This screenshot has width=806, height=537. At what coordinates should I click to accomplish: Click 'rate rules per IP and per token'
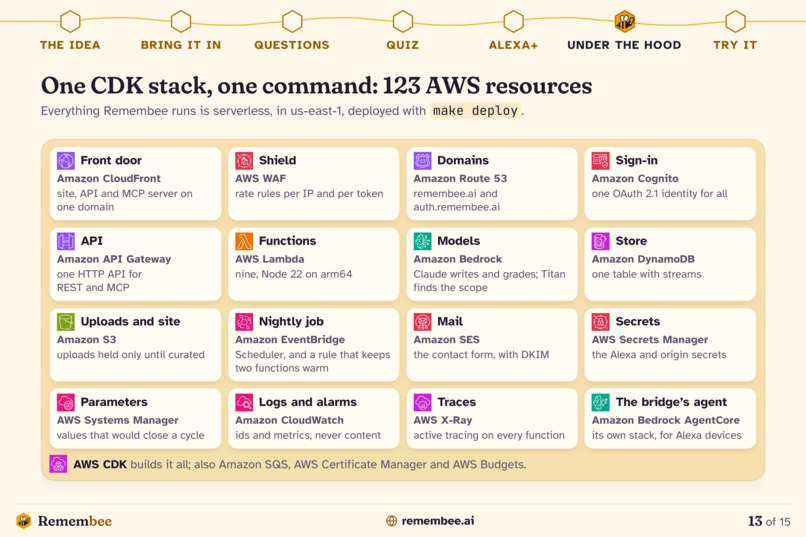309,193
